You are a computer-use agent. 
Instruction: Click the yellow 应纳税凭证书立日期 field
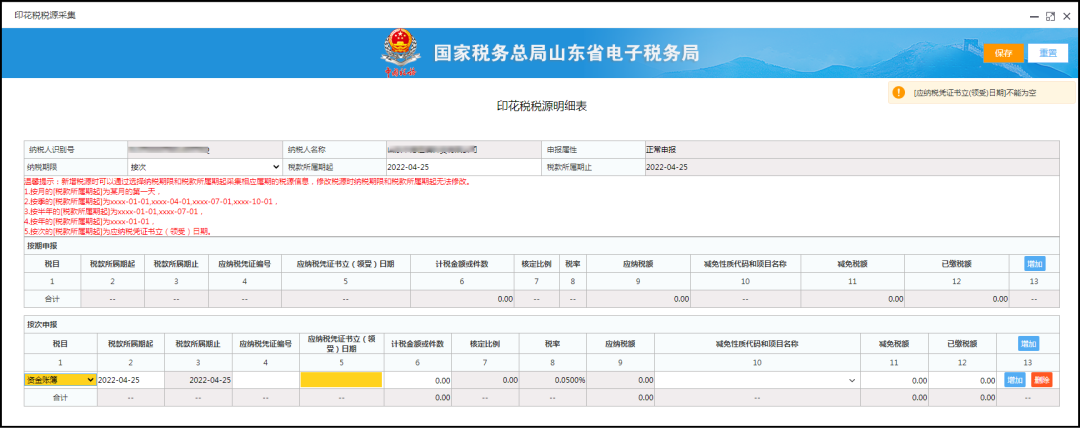(341, 379)
